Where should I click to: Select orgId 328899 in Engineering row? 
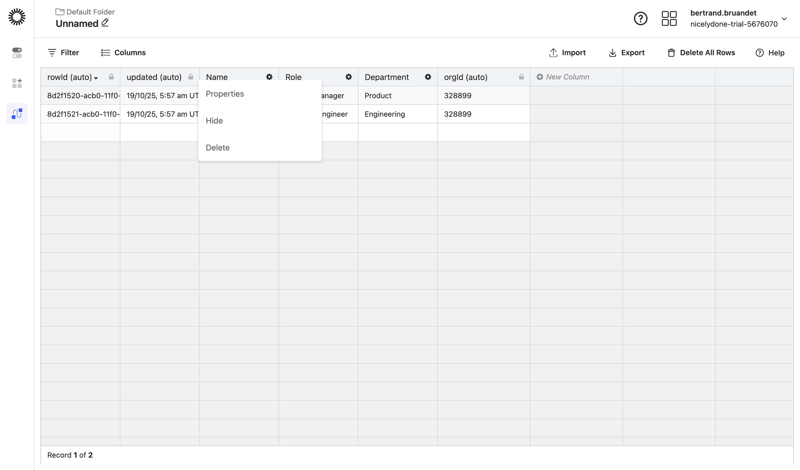[484, 114]
